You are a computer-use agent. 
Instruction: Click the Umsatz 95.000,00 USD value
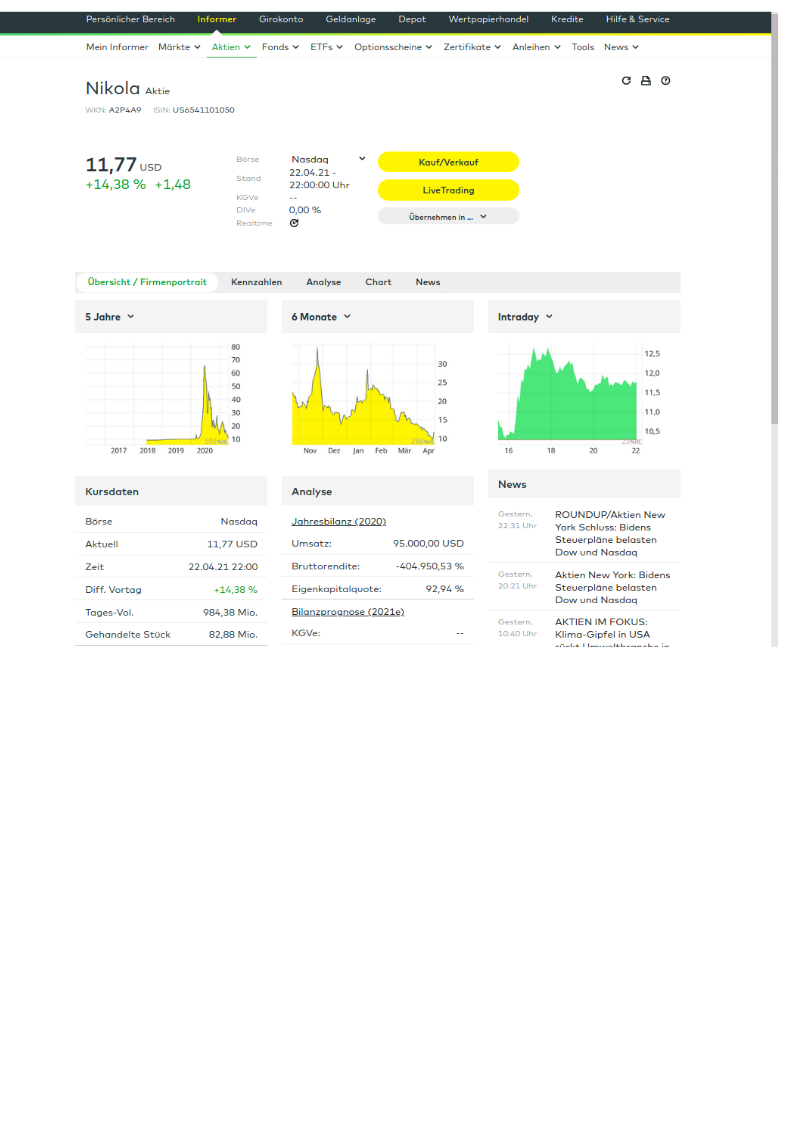coord(428,544)
